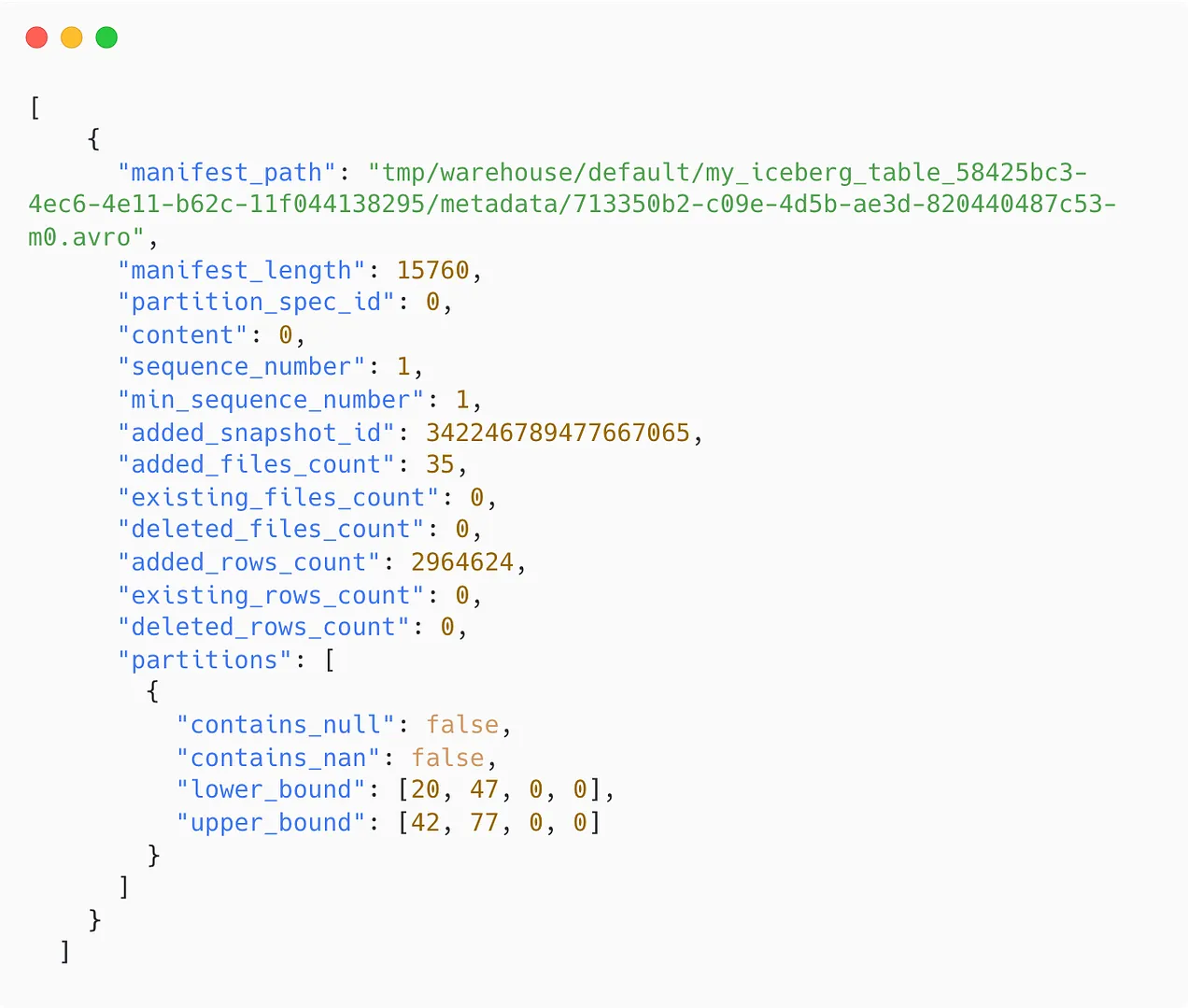Click the manifest_length value 15760
The height and width of the screenshot is (1008, 1188).
click(x=432, y=270)
